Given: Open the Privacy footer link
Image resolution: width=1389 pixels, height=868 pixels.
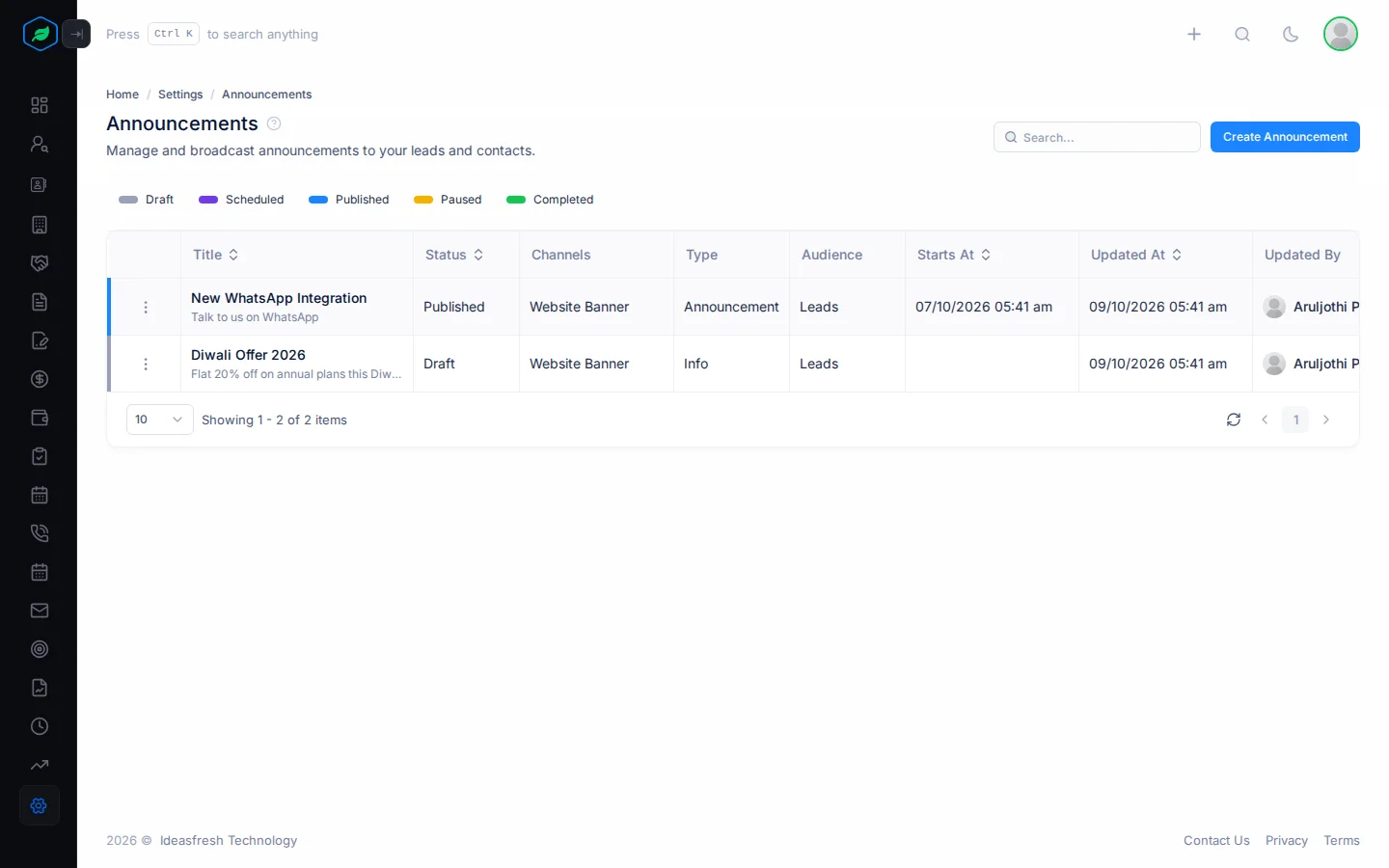Looking at the screenshot, I should tap(1287, 841).
